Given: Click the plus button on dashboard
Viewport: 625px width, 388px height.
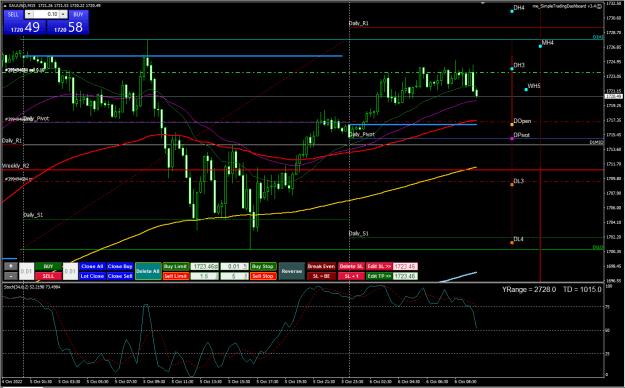Looking at the screenshot, I should (x=11, y=266).
